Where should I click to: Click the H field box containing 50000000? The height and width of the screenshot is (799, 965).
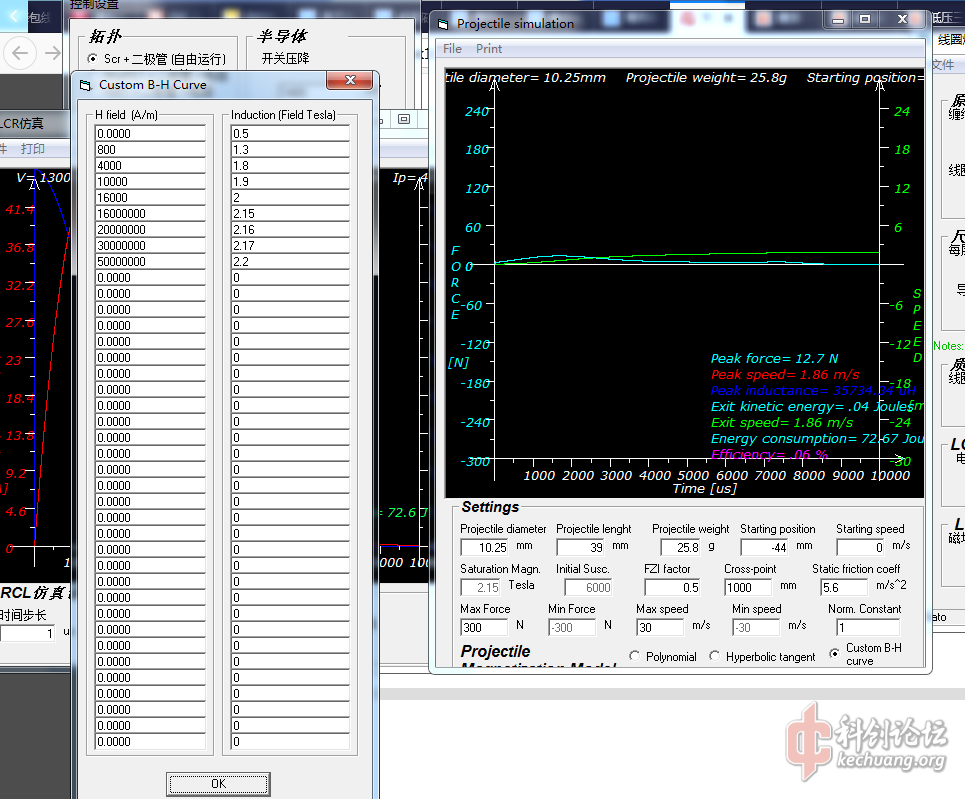(x=150, y=262)
